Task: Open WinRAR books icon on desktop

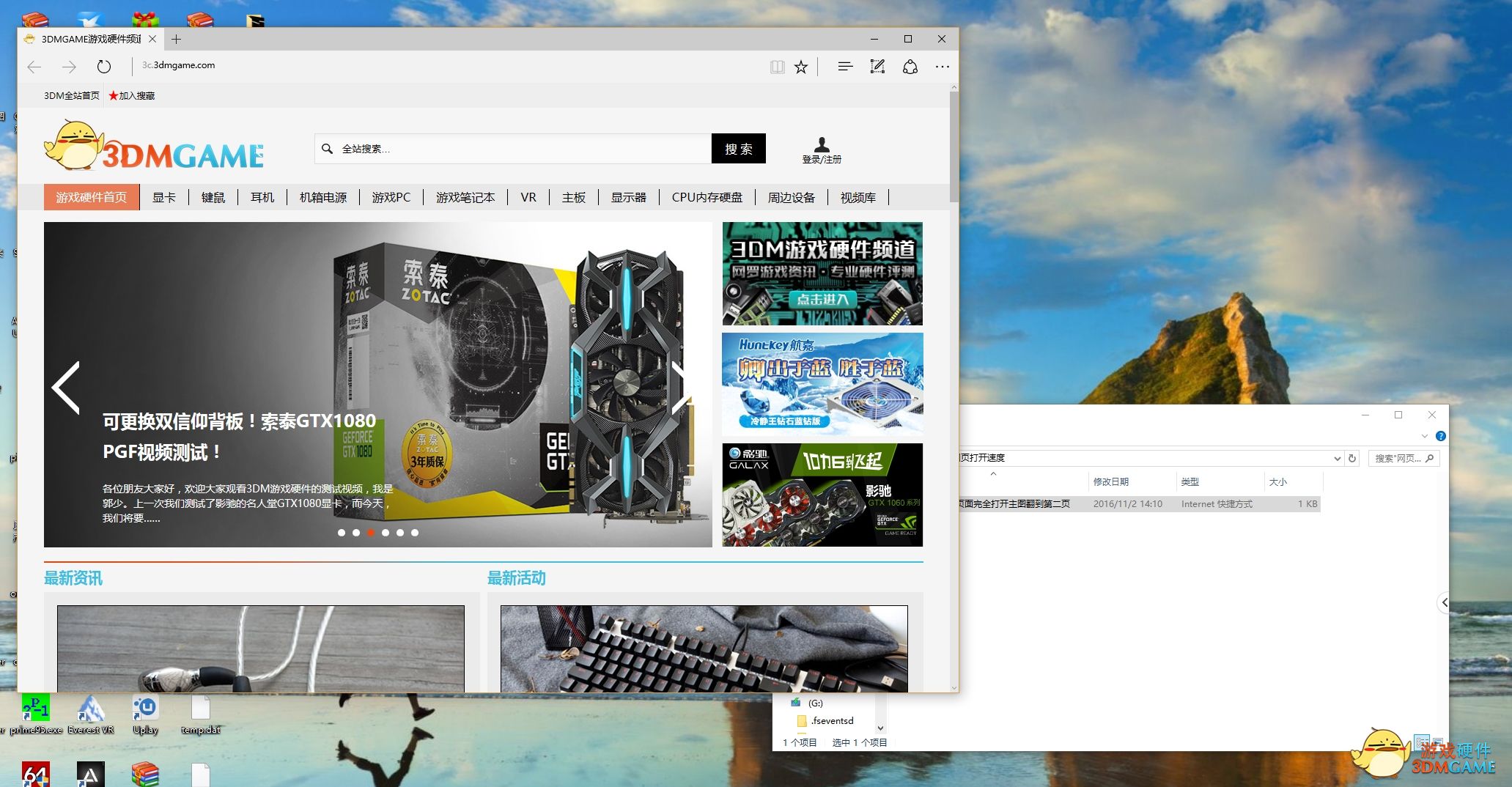Action: tap(145, 775)
